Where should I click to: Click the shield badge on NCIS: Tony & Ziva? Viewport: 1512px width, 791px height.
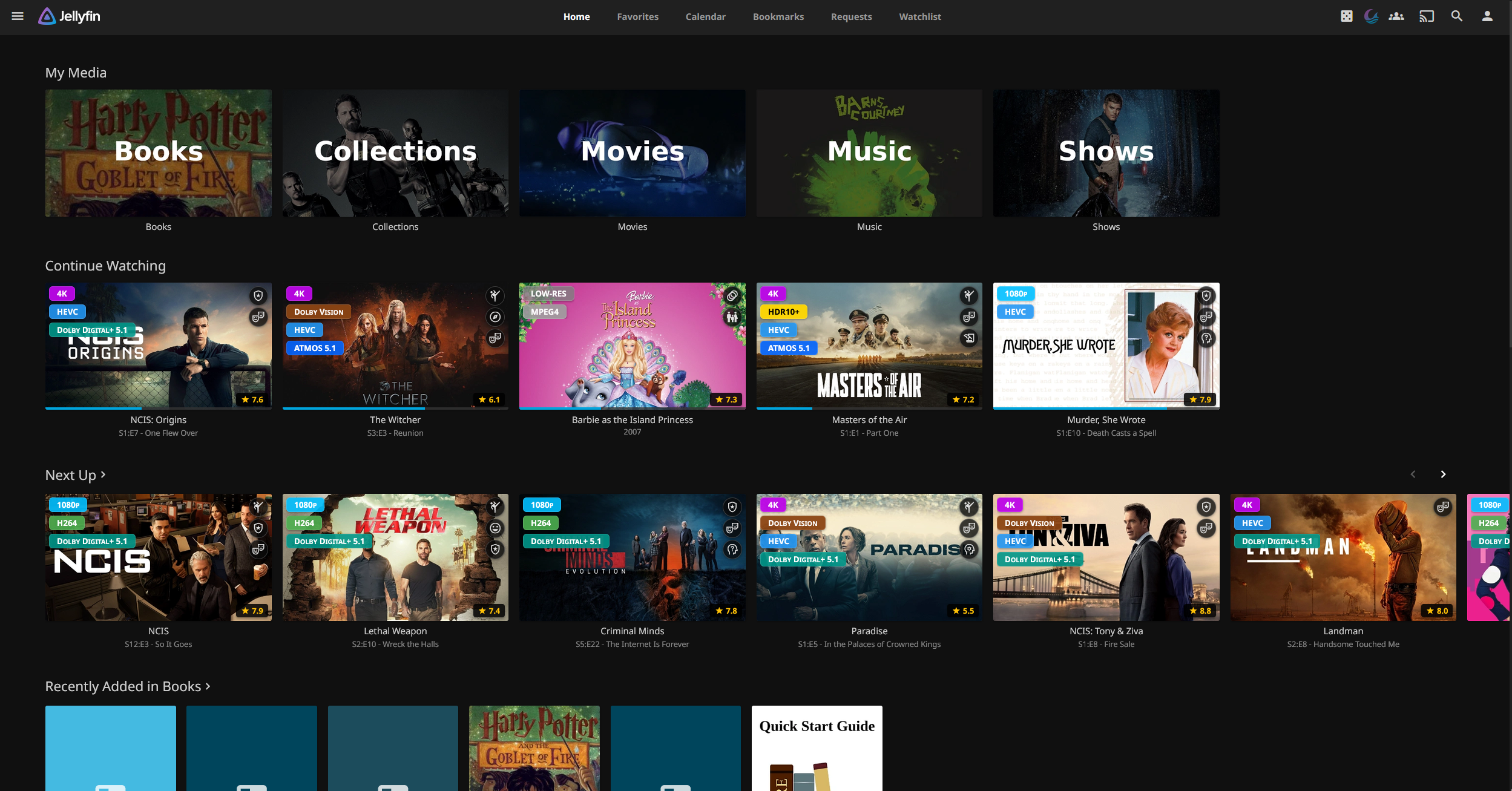point(1206,507)
